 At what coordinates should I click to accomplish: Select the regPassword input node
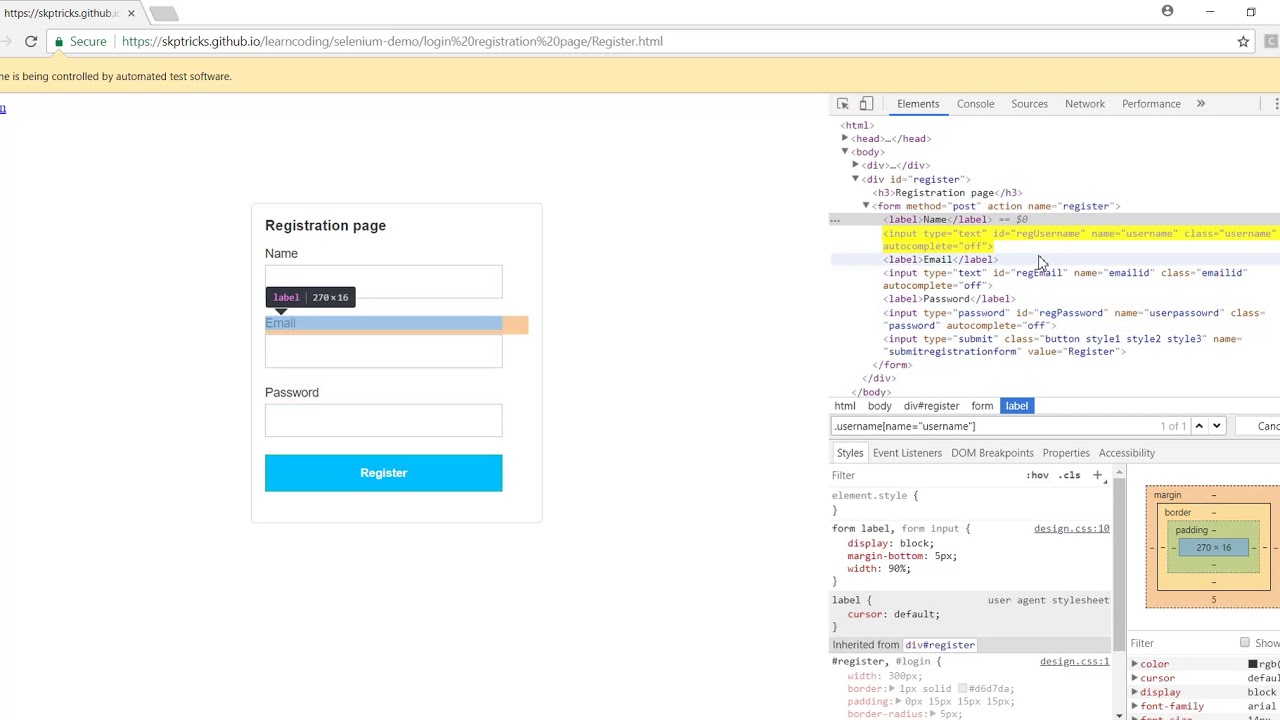1073,319
